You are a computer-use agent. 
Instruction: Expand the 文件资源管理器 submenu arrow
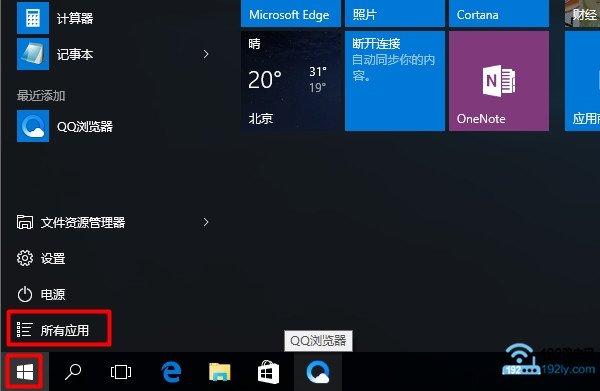(x=206, y=222)
